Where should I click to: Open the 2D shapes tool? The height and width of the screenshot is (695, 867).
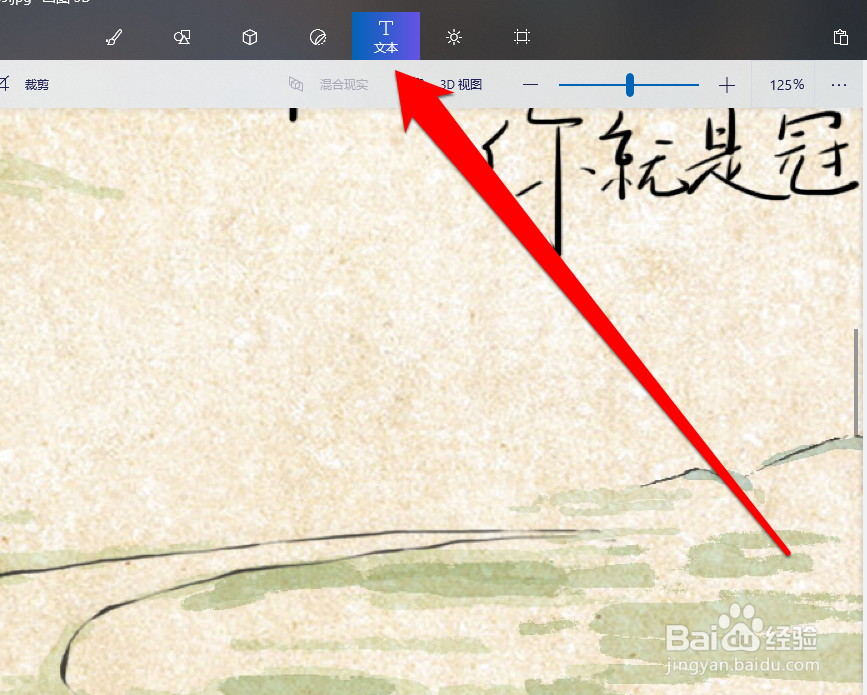(182, 37)
